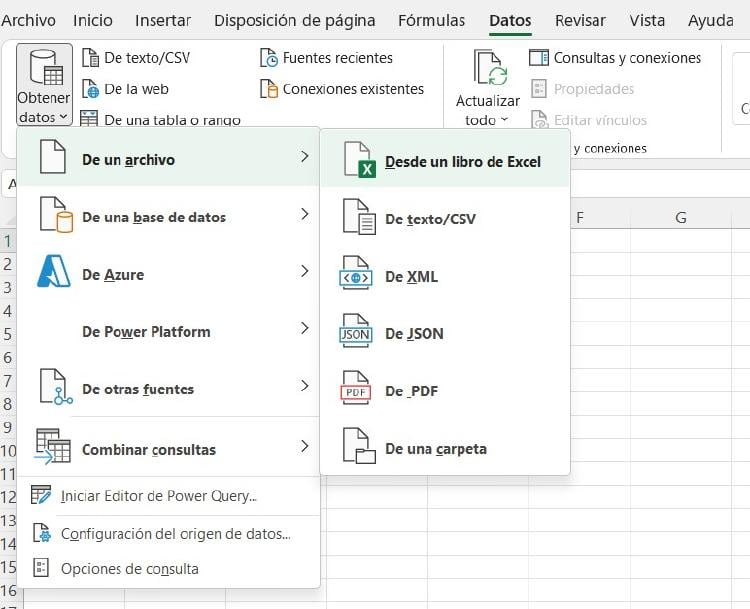
Task: Open Opciones de consulta
Action: [x=168, y=568]
